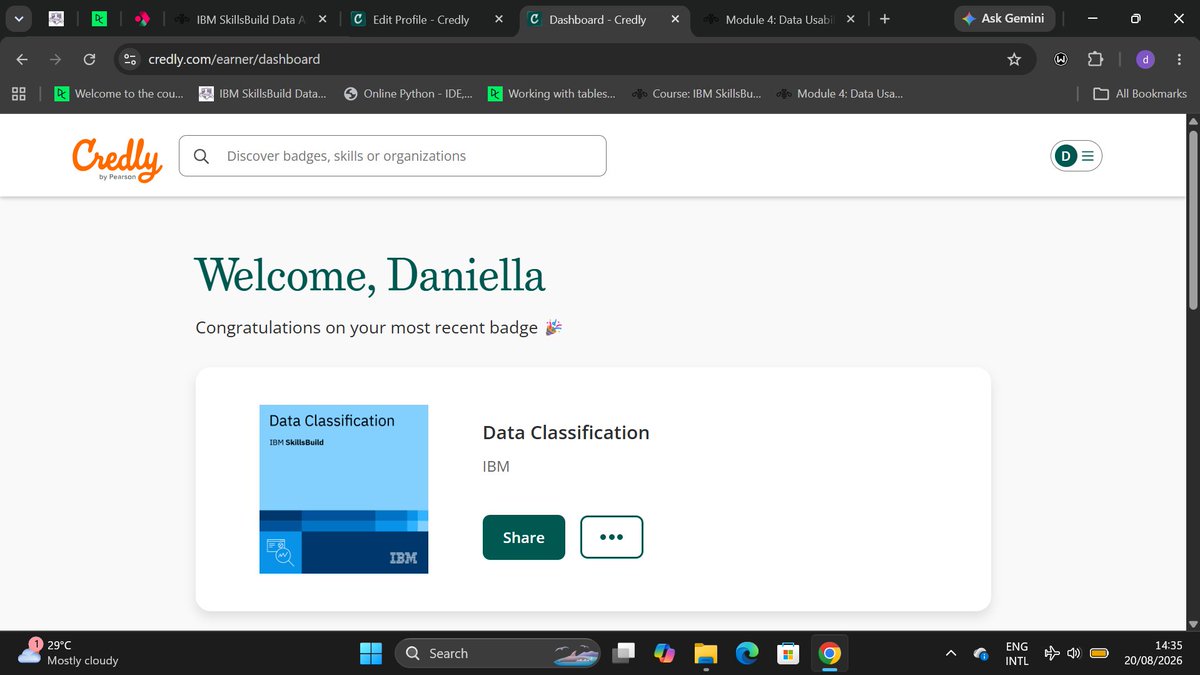Screen dimensions: 1200x675
Task: Show hidden icons via the tray chevron
Action: [950, 653]
